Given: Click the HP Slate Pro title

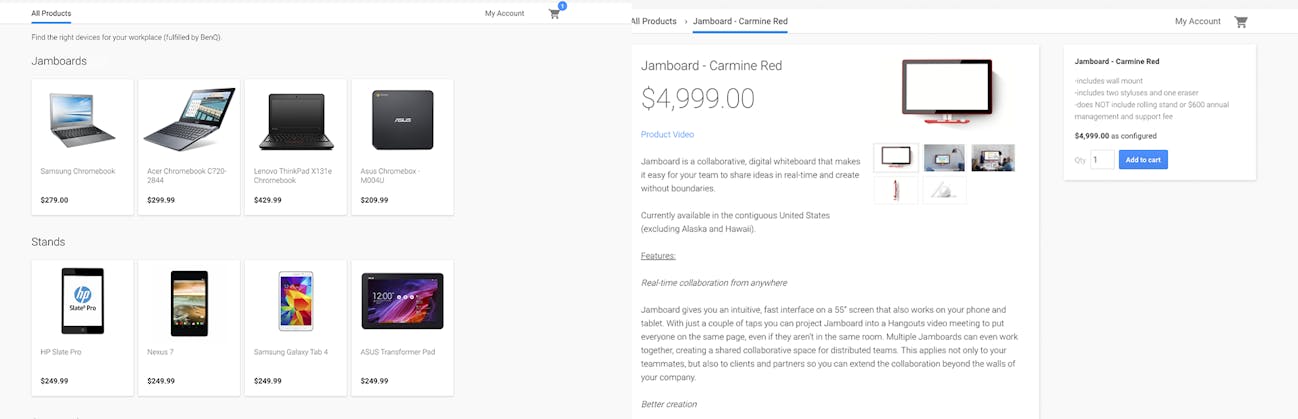Looking at the screenshot, I should (61, 352).
